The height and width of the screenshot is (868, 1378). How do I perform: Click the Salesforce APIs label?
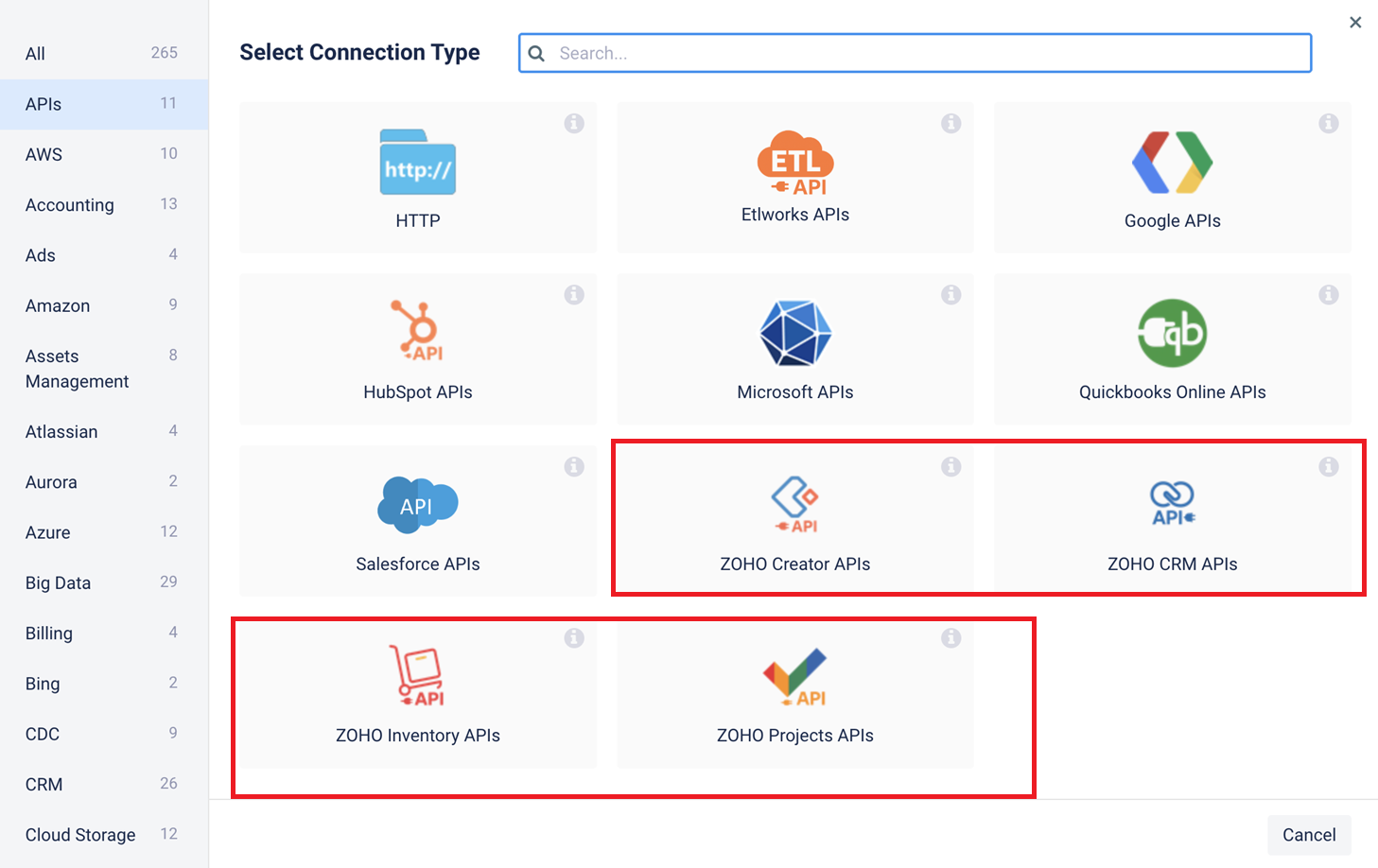pyautogui.click(x=418, y=564)
